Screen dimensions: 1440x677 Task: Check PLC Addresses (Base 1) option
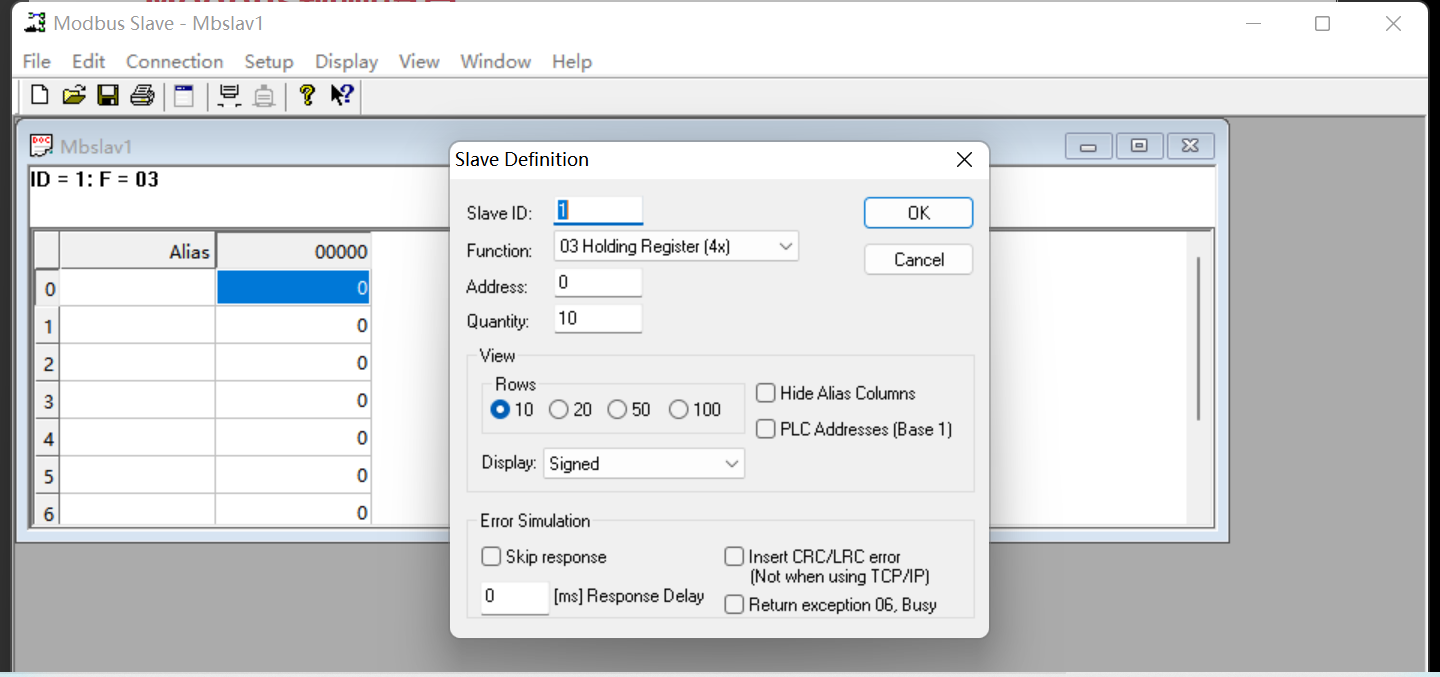tap(766, 429)
